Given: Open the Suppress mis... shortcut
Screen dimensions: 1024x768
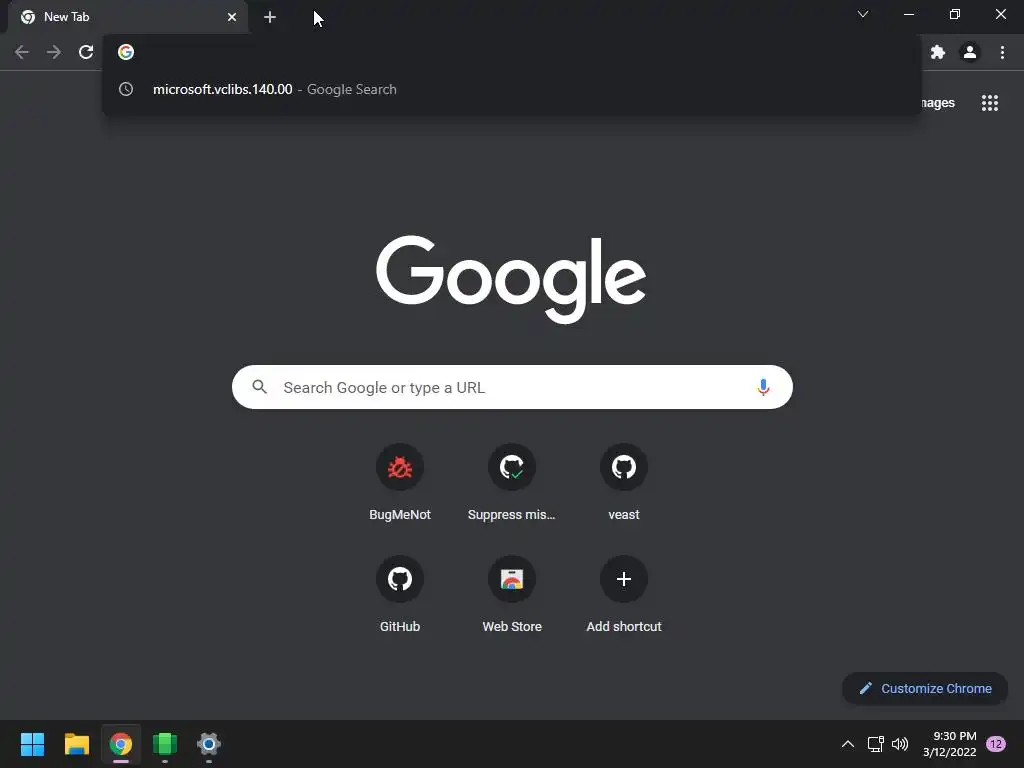Looking at the screenshot, I should pos(511,483).
